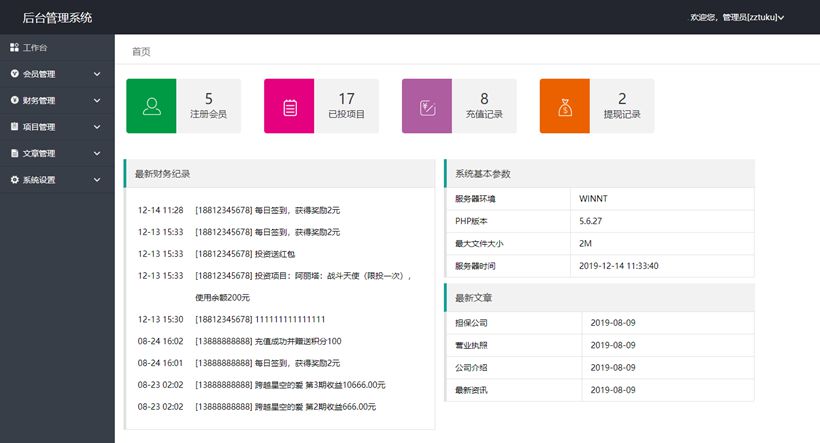Expand the 财务管理 menu chevron

click(x=97, y=100)
